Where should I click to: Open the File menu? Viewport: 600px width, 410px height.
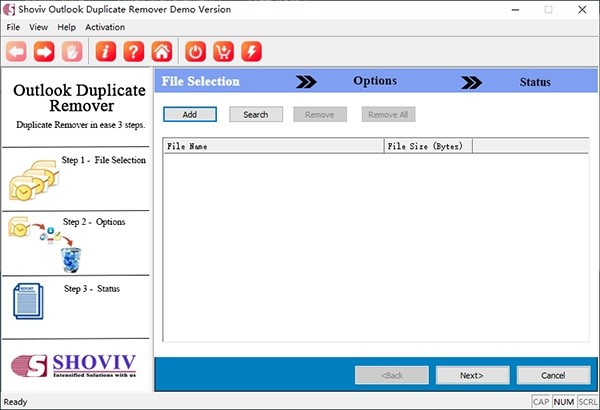[x=13, y=27]
